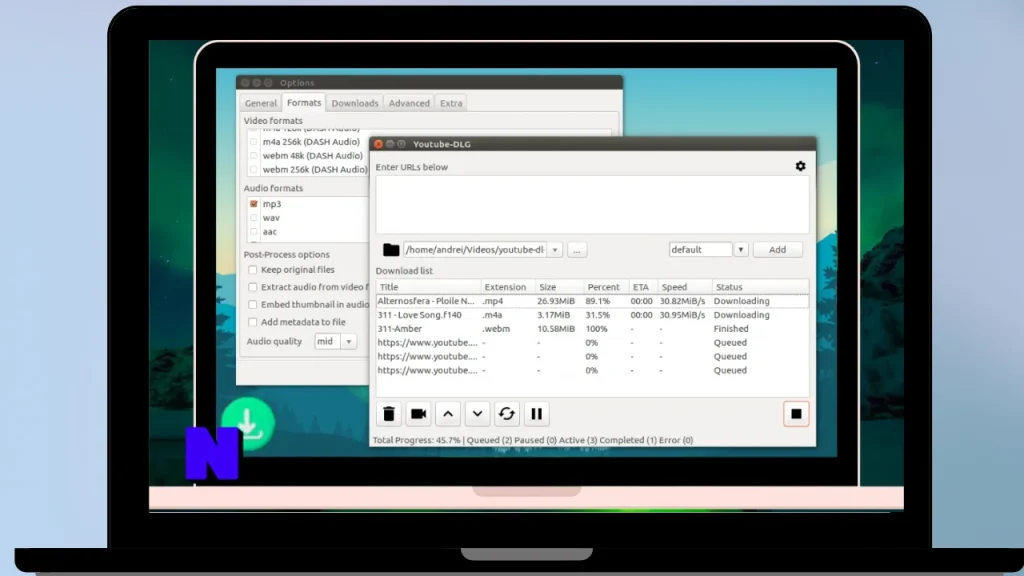The width and height of the screenshot is (1024, 576).
Task: Delete selected download with trash icon
Action: [x=389, y=413]
